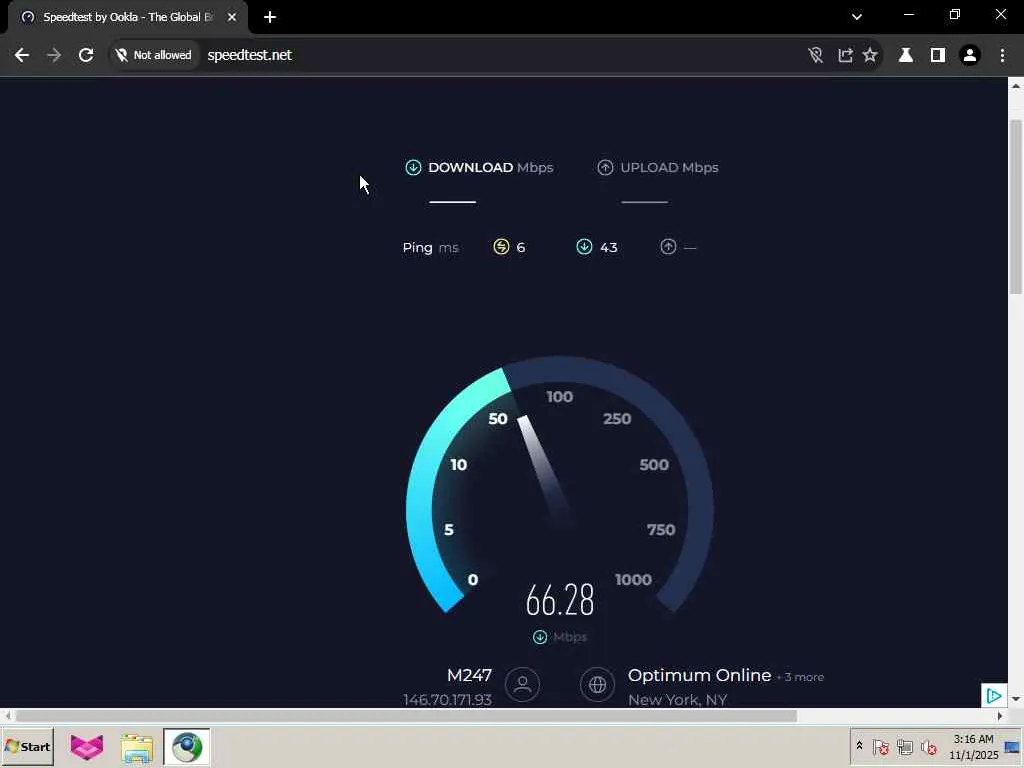Screen dimensions: 1024x768
Task: Click the 500 mark on the gauge
Action: [654, 465]
